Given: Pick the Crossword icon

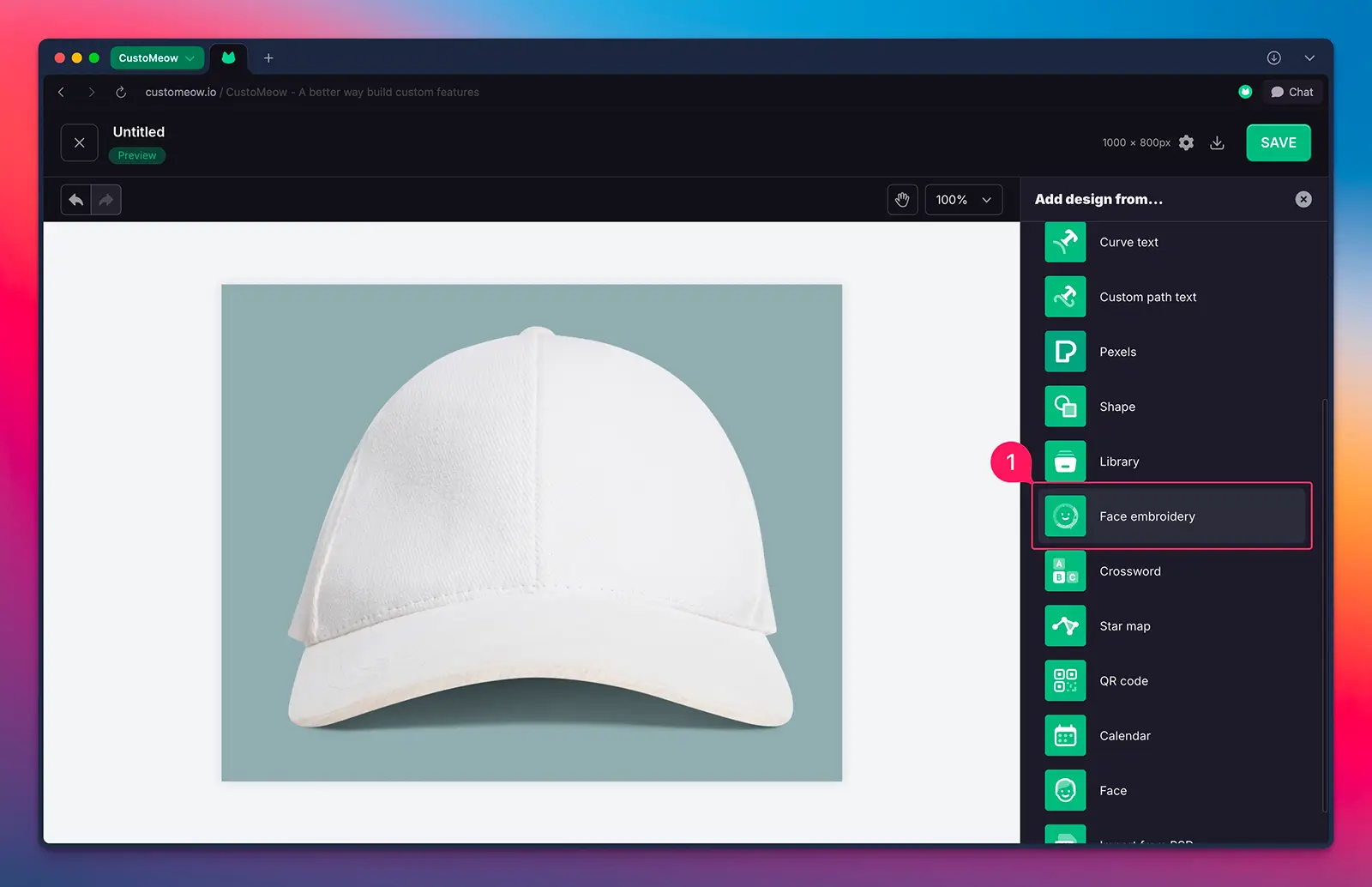Looking at the screenshot, I should pos(1065,571).
